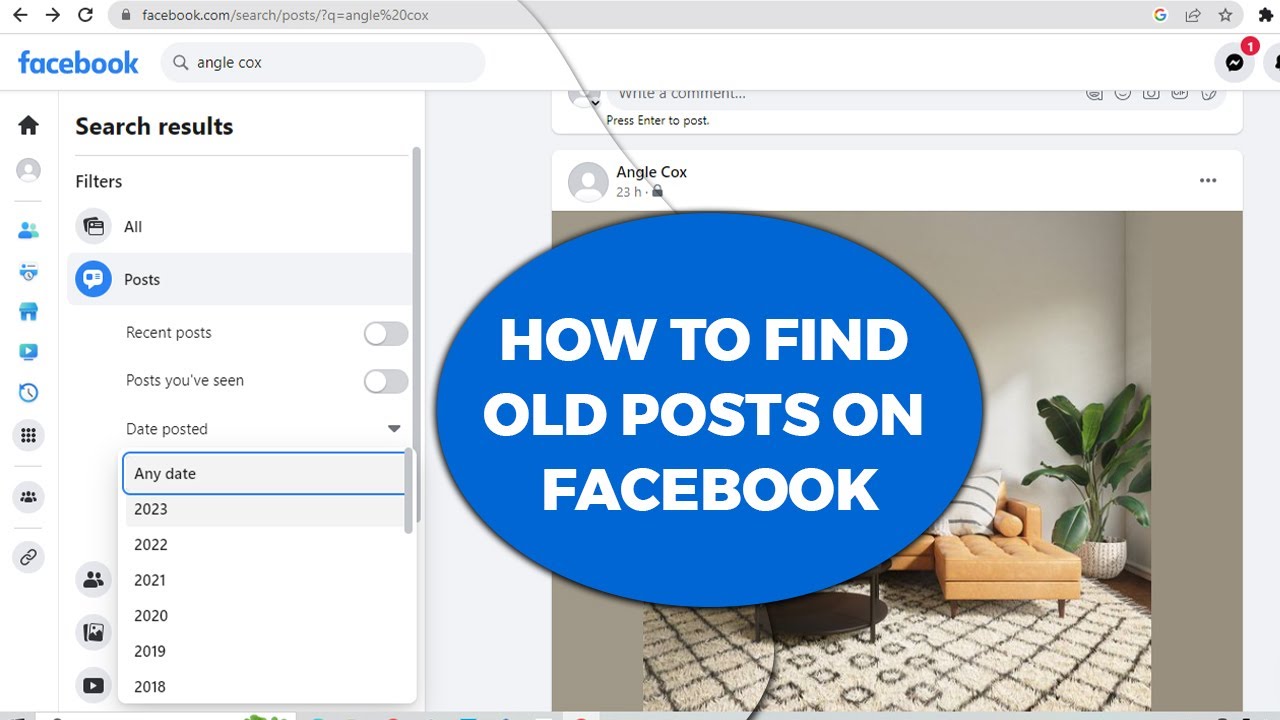1280x720 pixels.
Task: Go forward in browser history
Action: pos(53,15)
